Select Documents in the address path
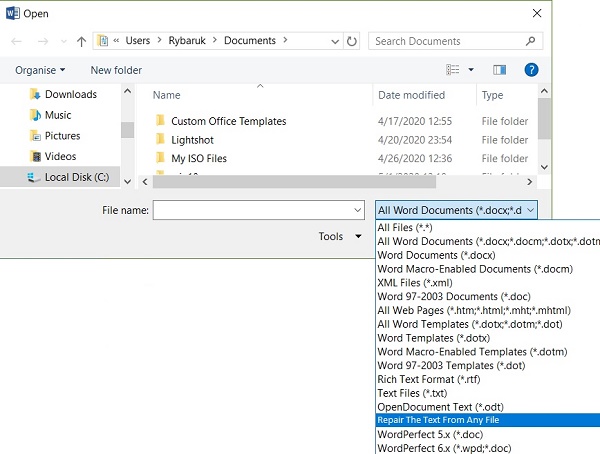The image size is (600, 454). tap(250, 41)
